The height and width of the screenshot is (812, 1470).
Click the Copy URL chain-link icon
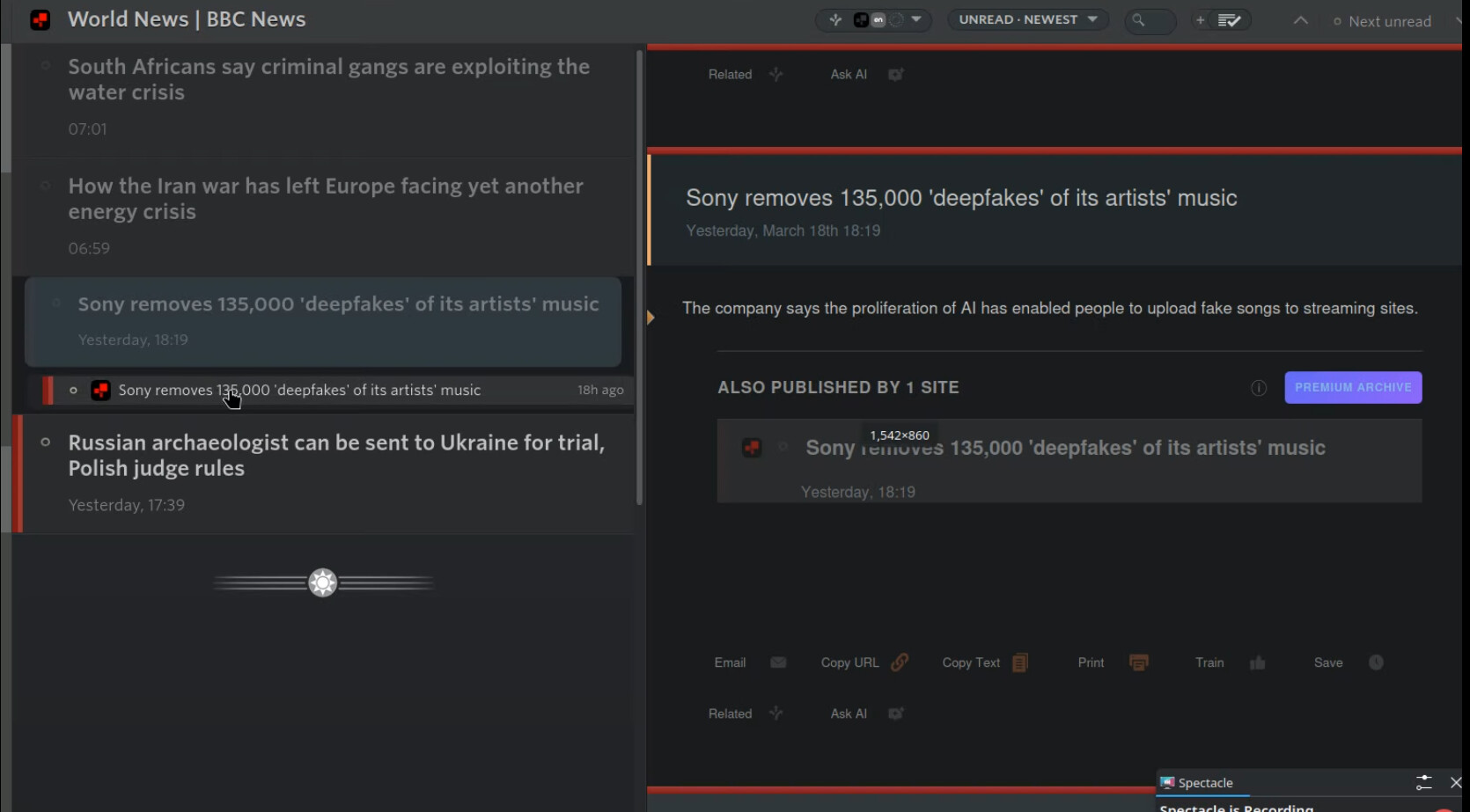coord(899,662)
